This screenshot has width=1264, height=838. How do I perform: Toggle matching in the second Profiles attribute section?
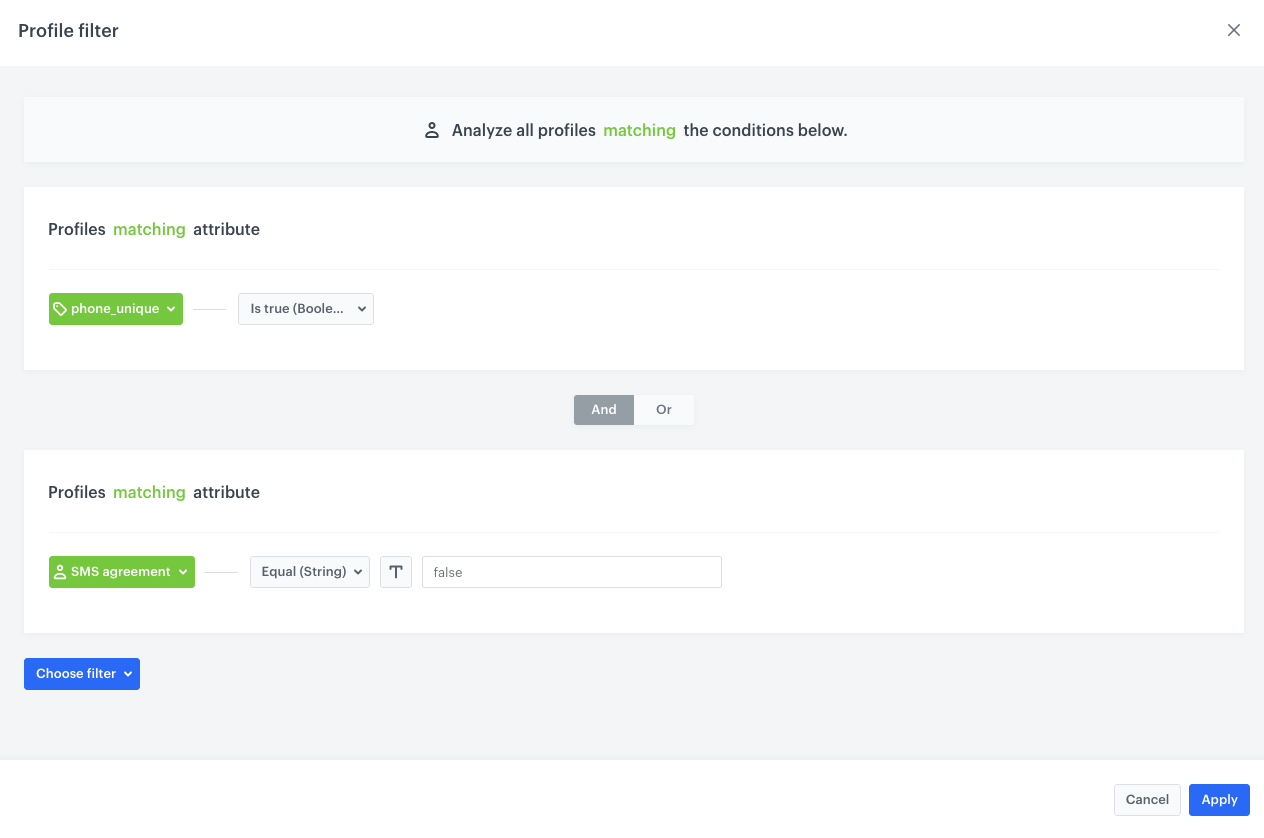(x=149, y=492)
